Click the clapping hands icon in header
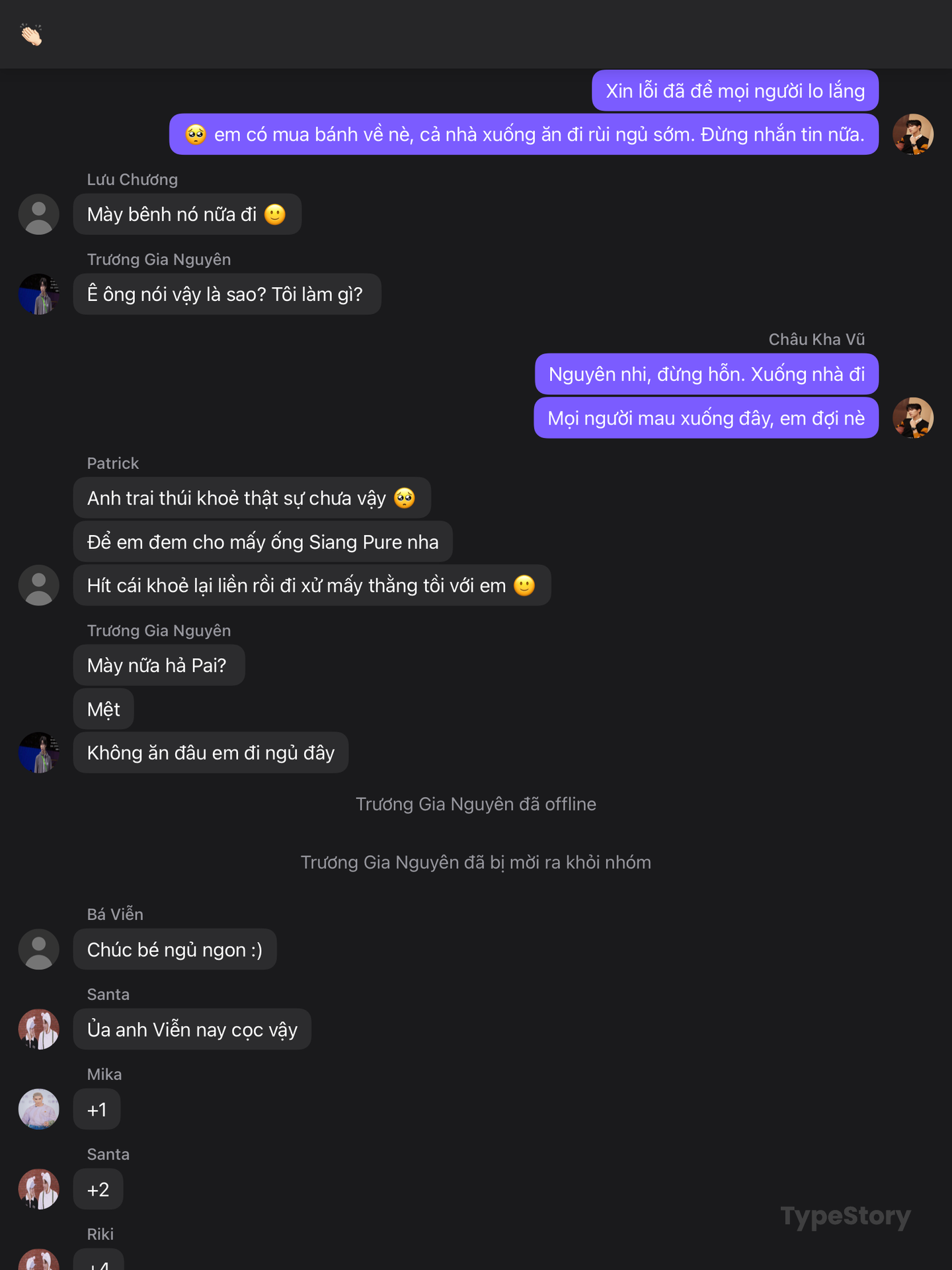The image size is (952, 1270). [x=31, y=34]
